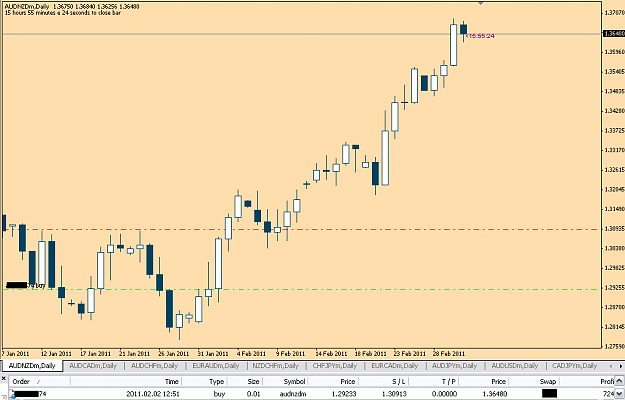Open the AUDCADm,Daily chart tab
Screen dimensions: 625x400
(93, 365)
